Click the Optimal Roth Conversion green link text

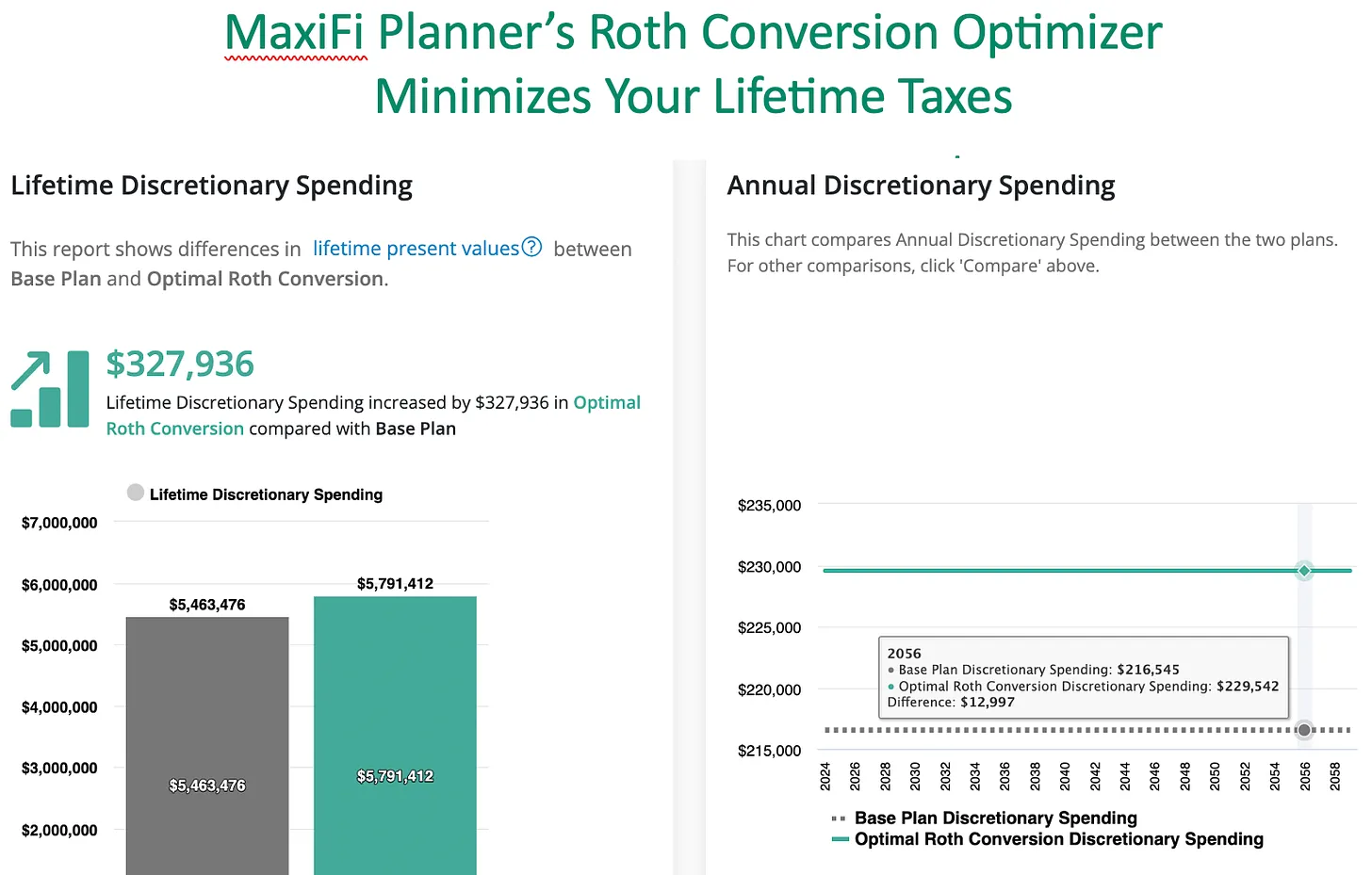[x=373, y=415]
